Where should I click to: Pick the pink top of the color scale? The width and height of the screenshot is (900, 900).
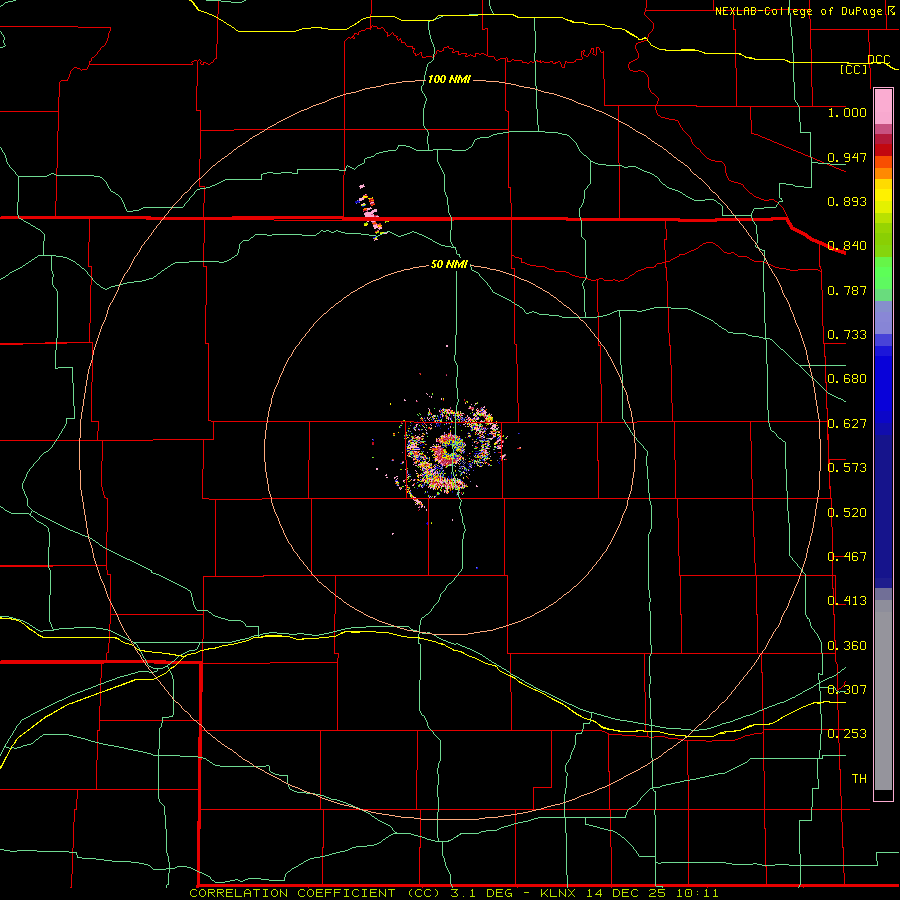click(x=883, y=107)
